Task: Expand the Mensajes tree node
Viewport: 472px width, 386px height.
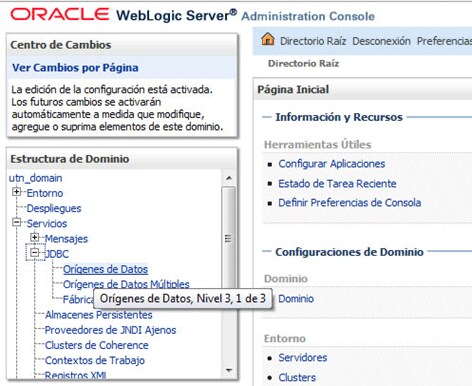Action: (34, 237)
